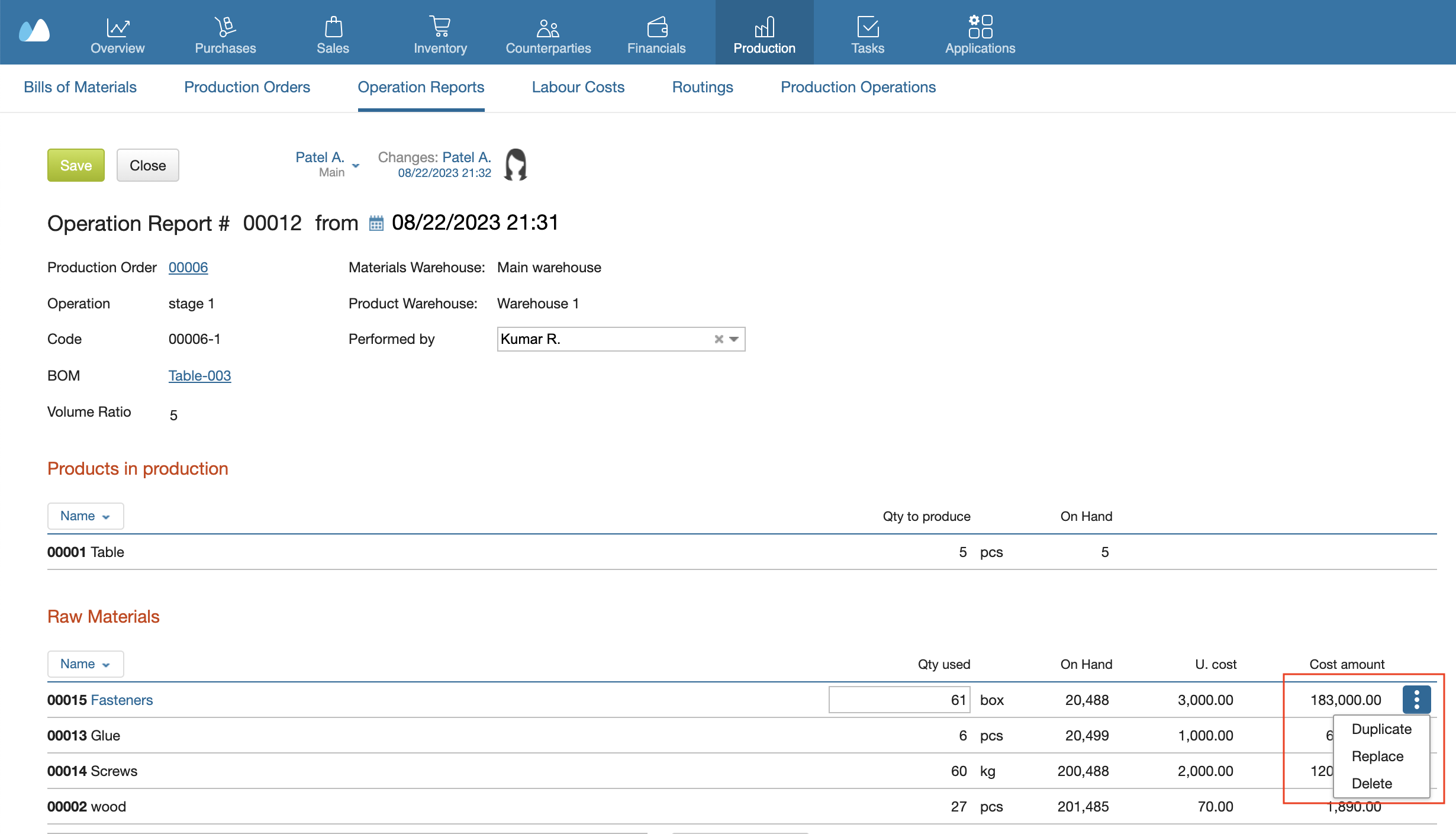Click the report number 00012

[x=272, y=223]
